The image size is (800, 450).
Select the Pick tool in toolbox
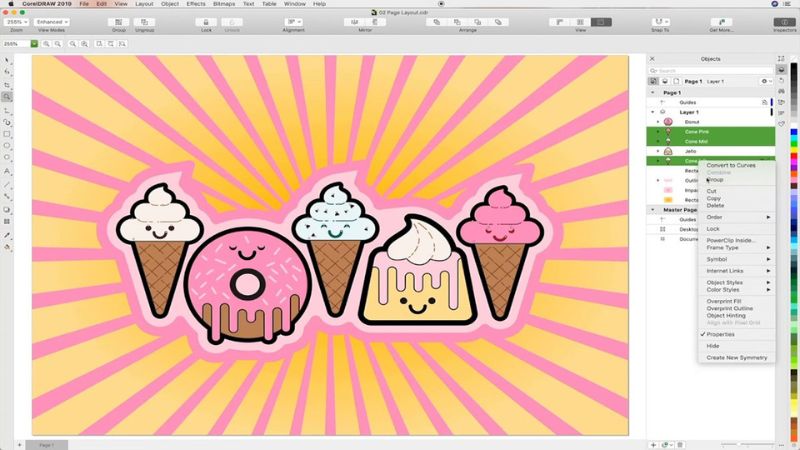(x=7, y=59)
